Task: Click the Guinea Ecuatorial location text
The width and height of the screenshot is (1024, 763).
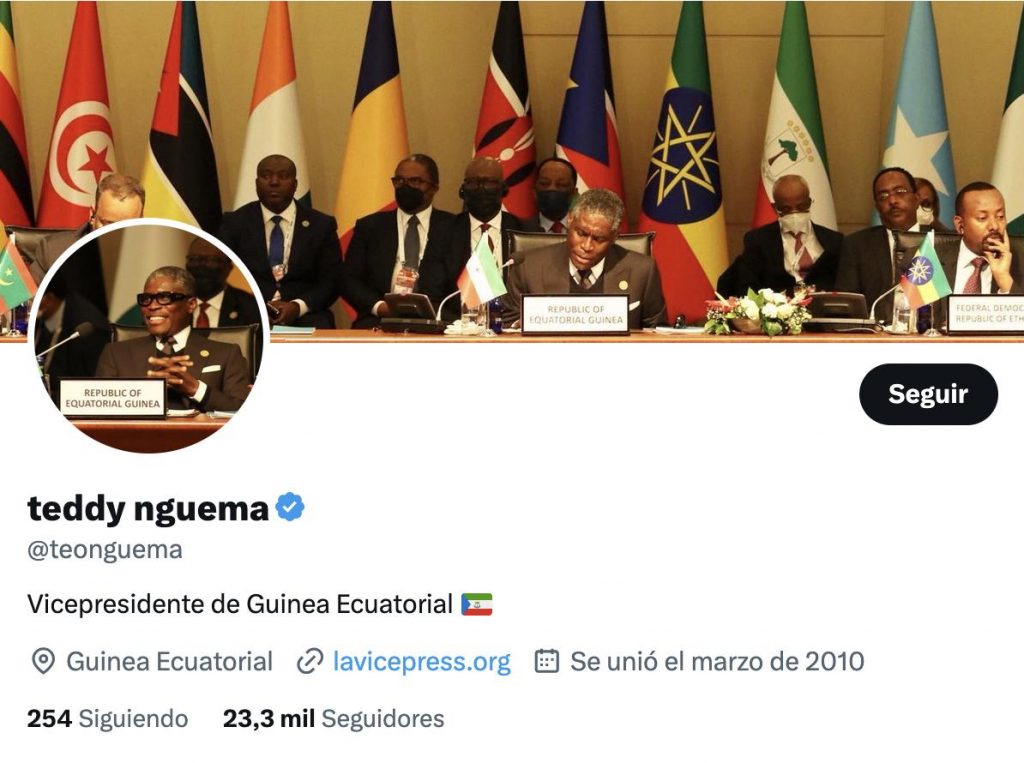Action: pyautogui.click(x=169, y=662)
